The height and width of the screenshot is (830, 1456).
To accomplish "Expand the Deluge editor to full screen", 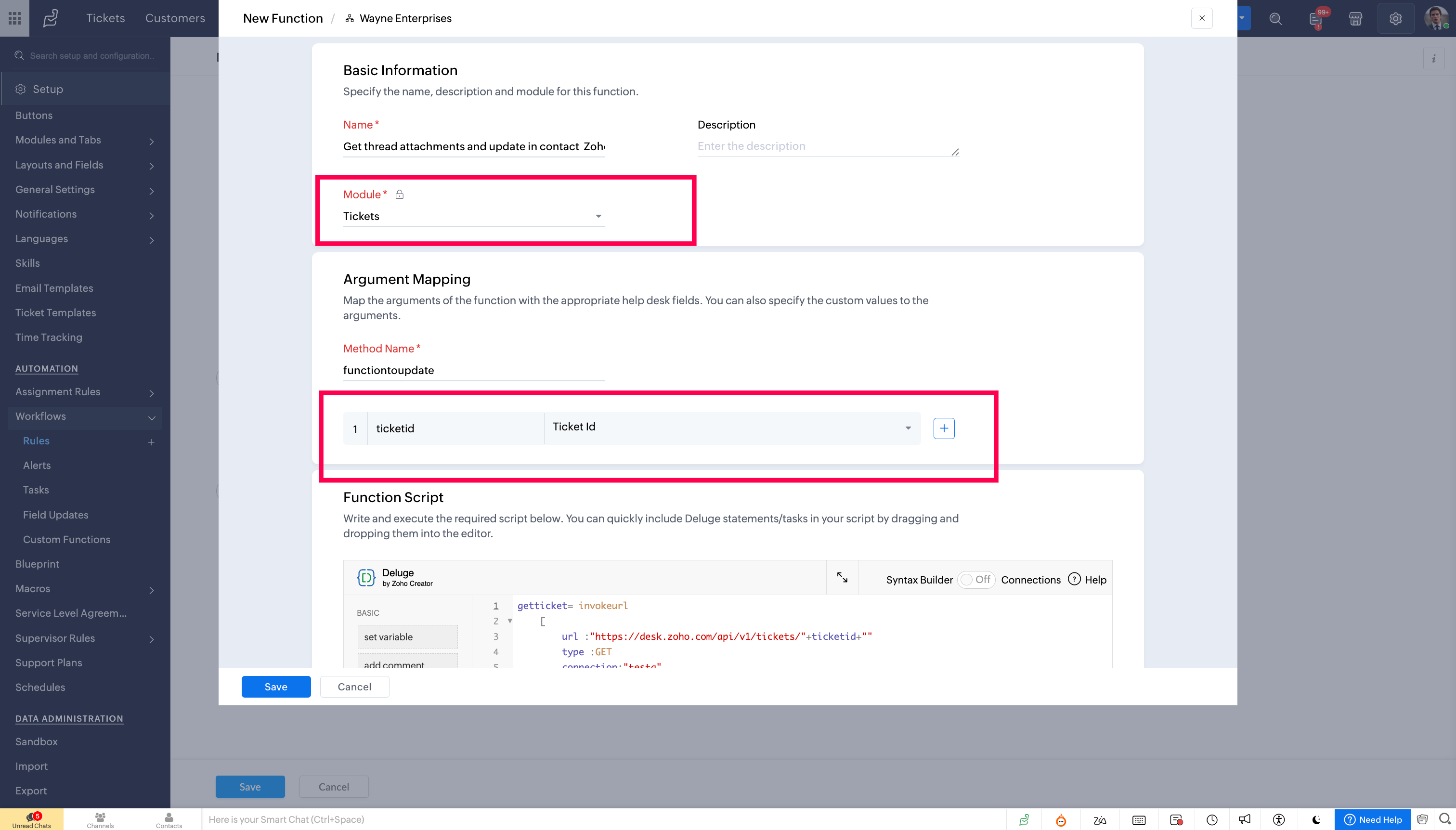I will (842, 577).
